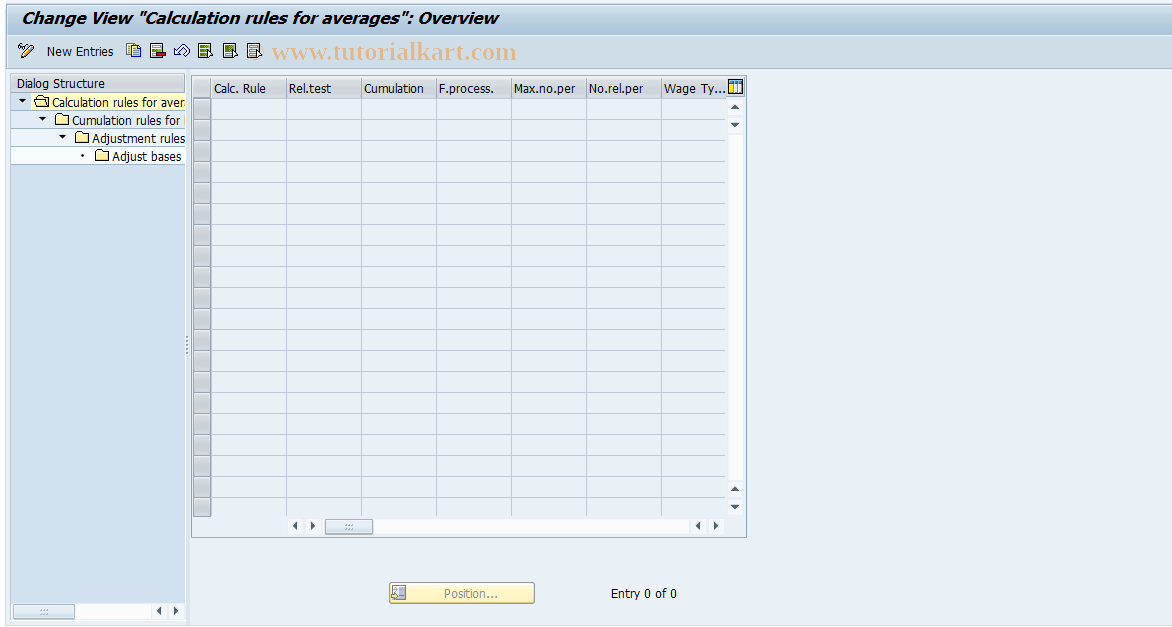Image resolution: width=1172 pixels, height=627 pixels.
Task: Click the Wage Ty... column header
Action: (694, 88)
